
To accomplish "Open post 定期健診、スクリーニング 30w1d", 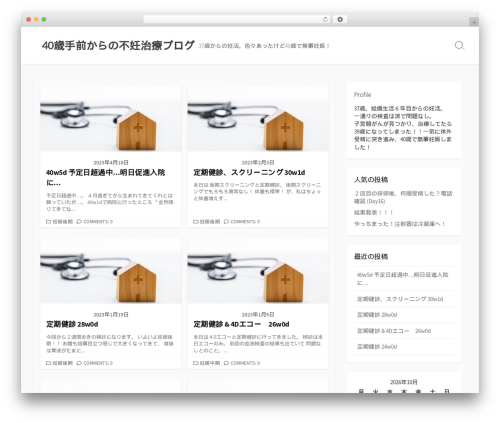I will 249,173.
